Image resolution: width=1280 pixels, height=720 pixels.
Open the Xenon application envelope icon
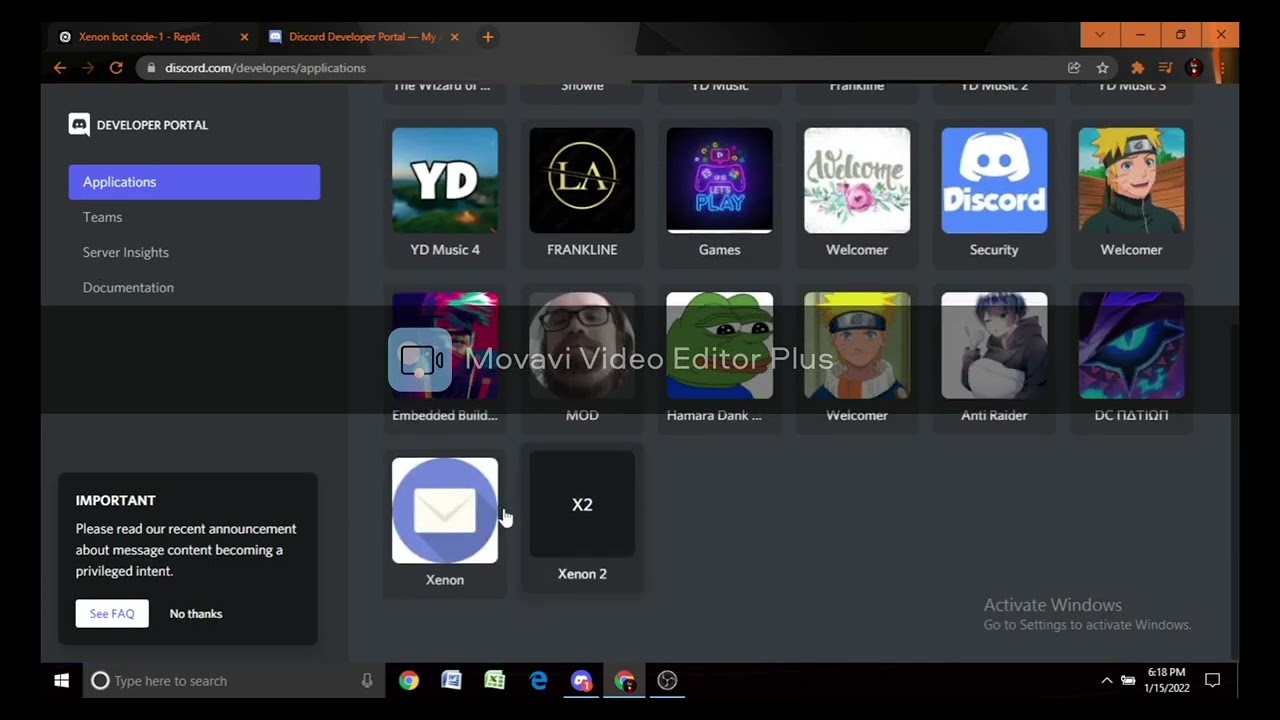[x=445, y=510]
